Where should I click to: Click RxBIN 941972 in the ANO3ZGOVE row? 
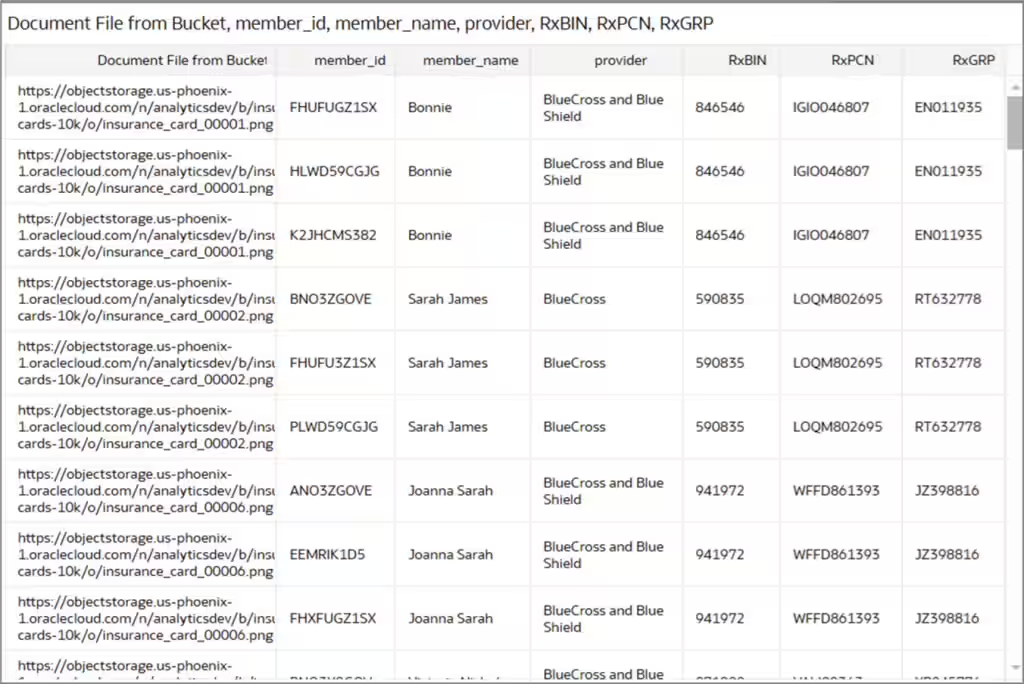pos(720,491)
